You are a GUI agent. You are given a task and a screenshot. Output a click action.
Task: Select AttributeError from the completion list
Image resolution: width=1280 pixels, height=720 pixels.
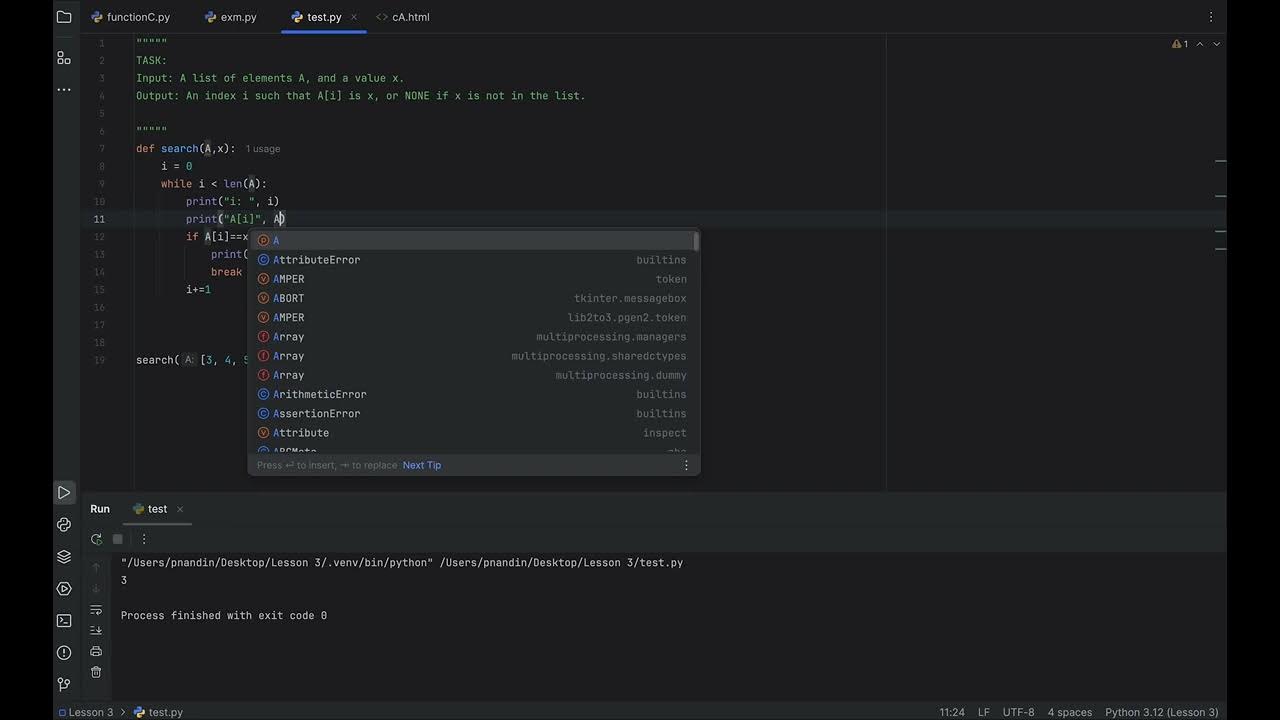click(316, 260)
